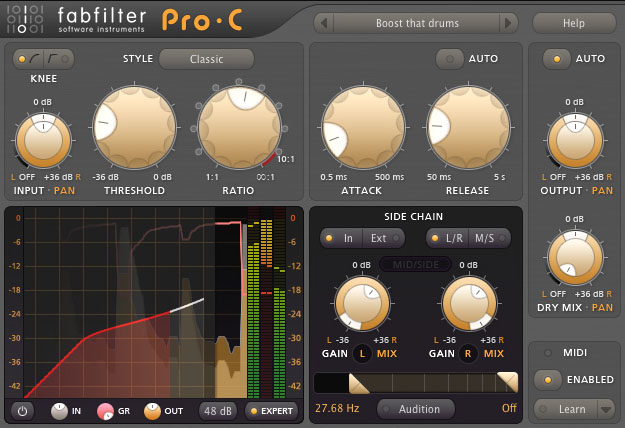Click the OUTPUT PAN label
The height and width of the screenshot is (428, 625).
[602, 190]
